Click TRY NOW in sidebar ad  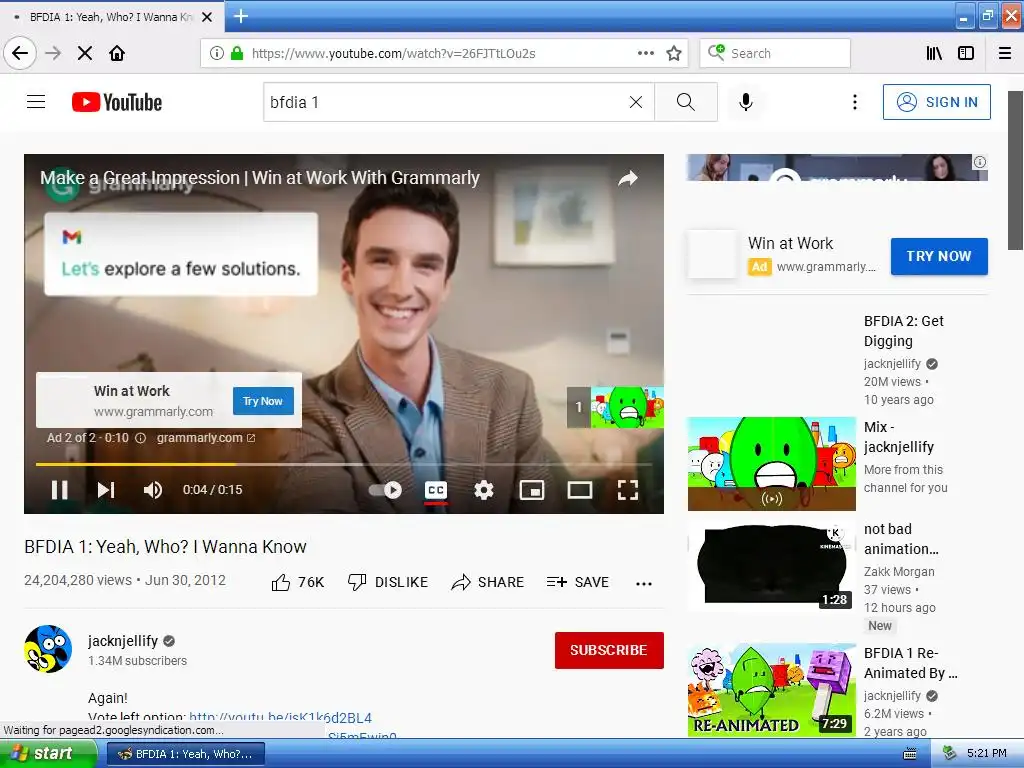point(939,257)
